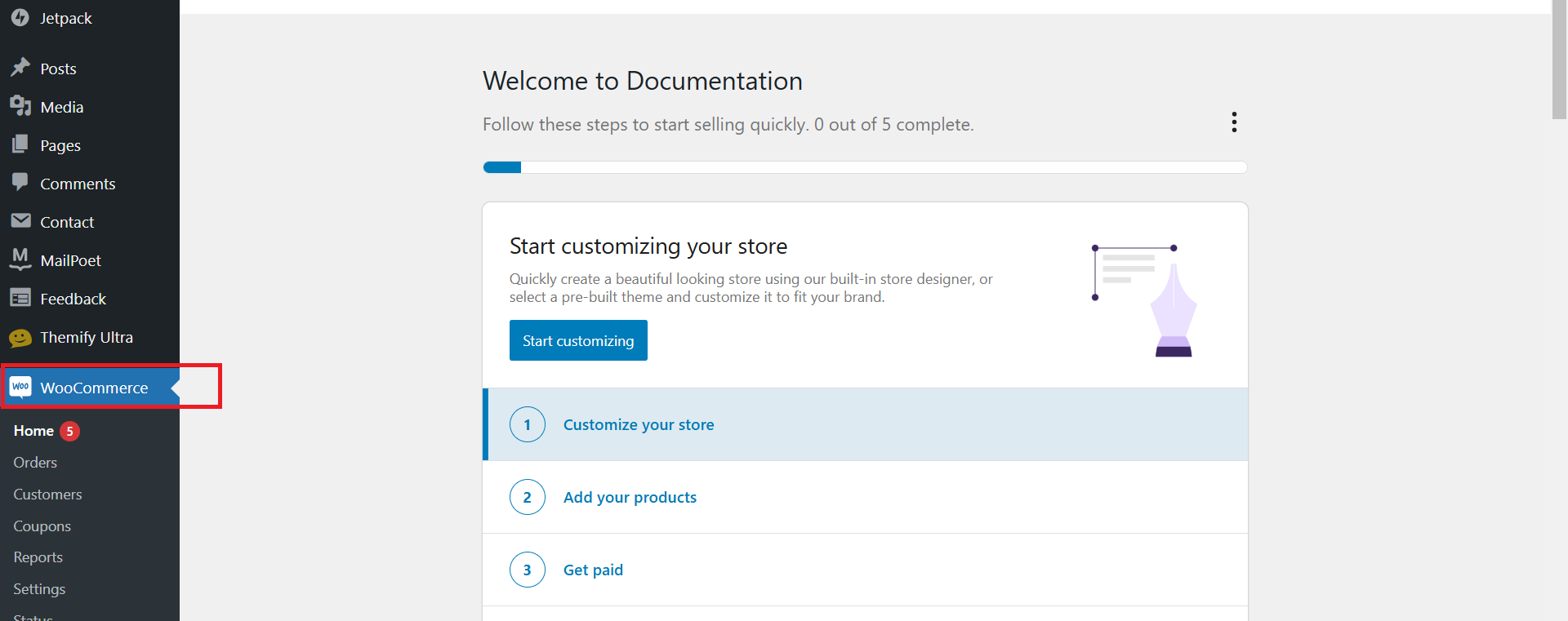This screenshot has width=1568, height=621.
Task: Click the Posts pushpin icon
Action: coord(20,68)
